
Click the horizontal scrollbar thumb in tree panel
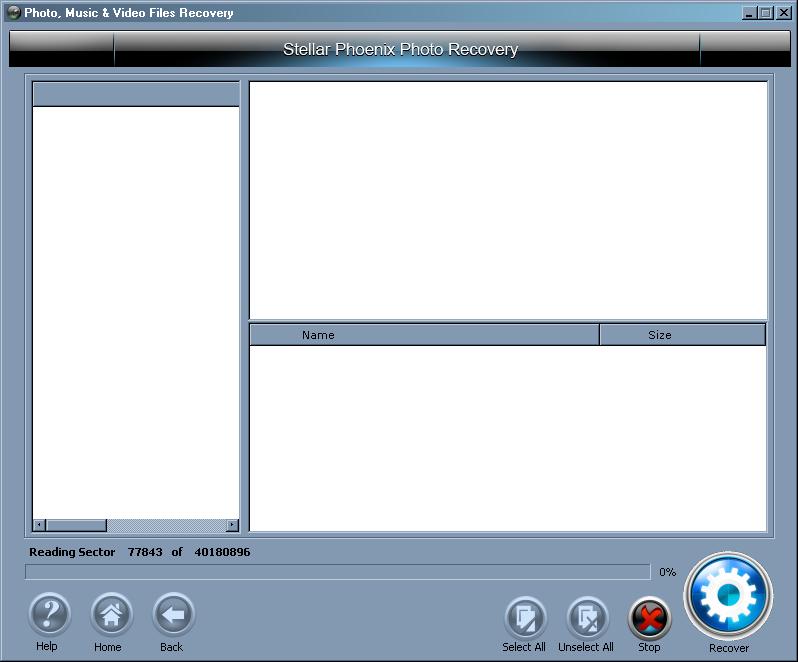coord(76,525)
